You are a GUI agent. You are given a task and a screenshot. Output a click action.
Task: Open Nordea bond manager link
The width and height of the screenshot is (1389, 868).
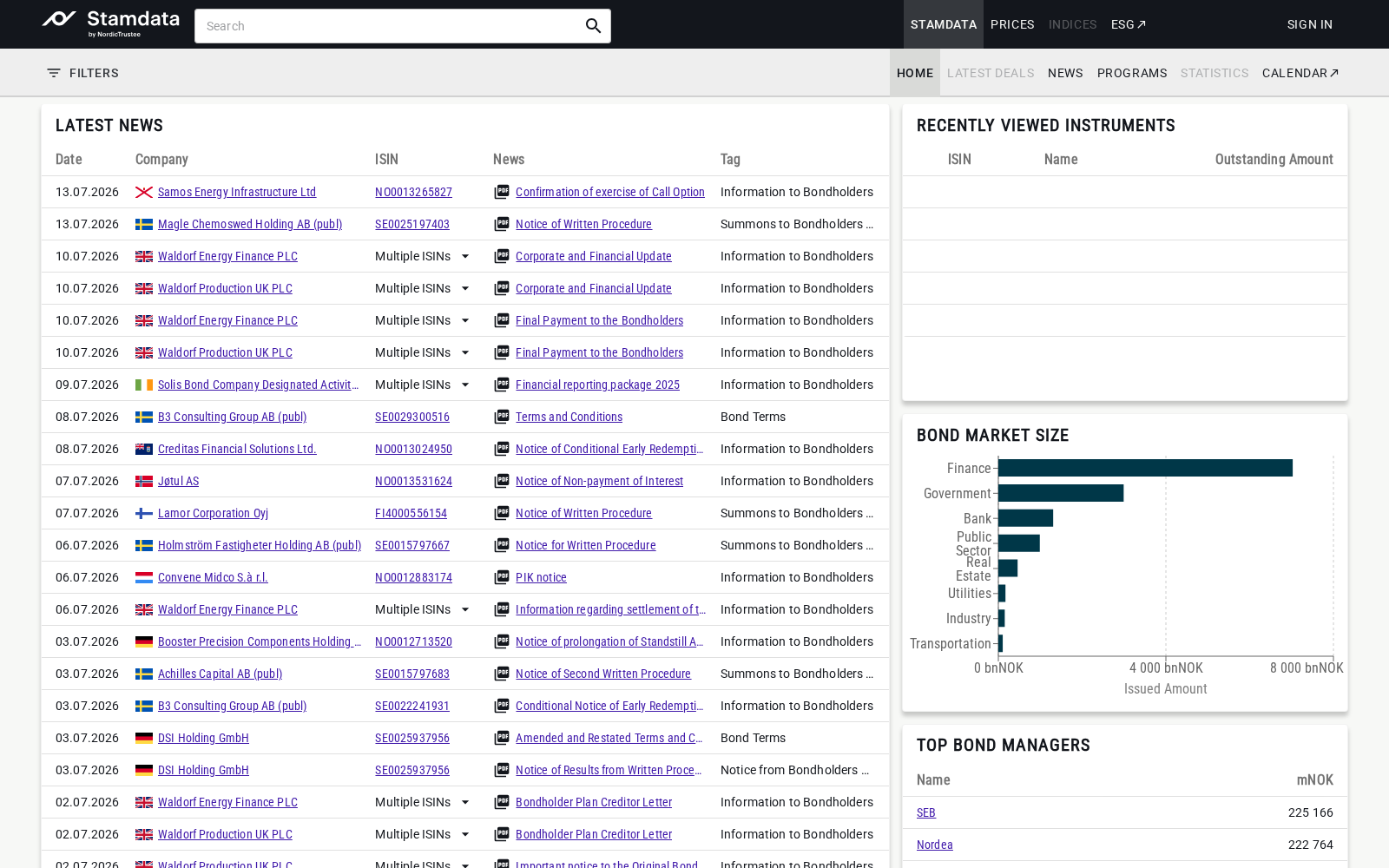click(935, 845)
